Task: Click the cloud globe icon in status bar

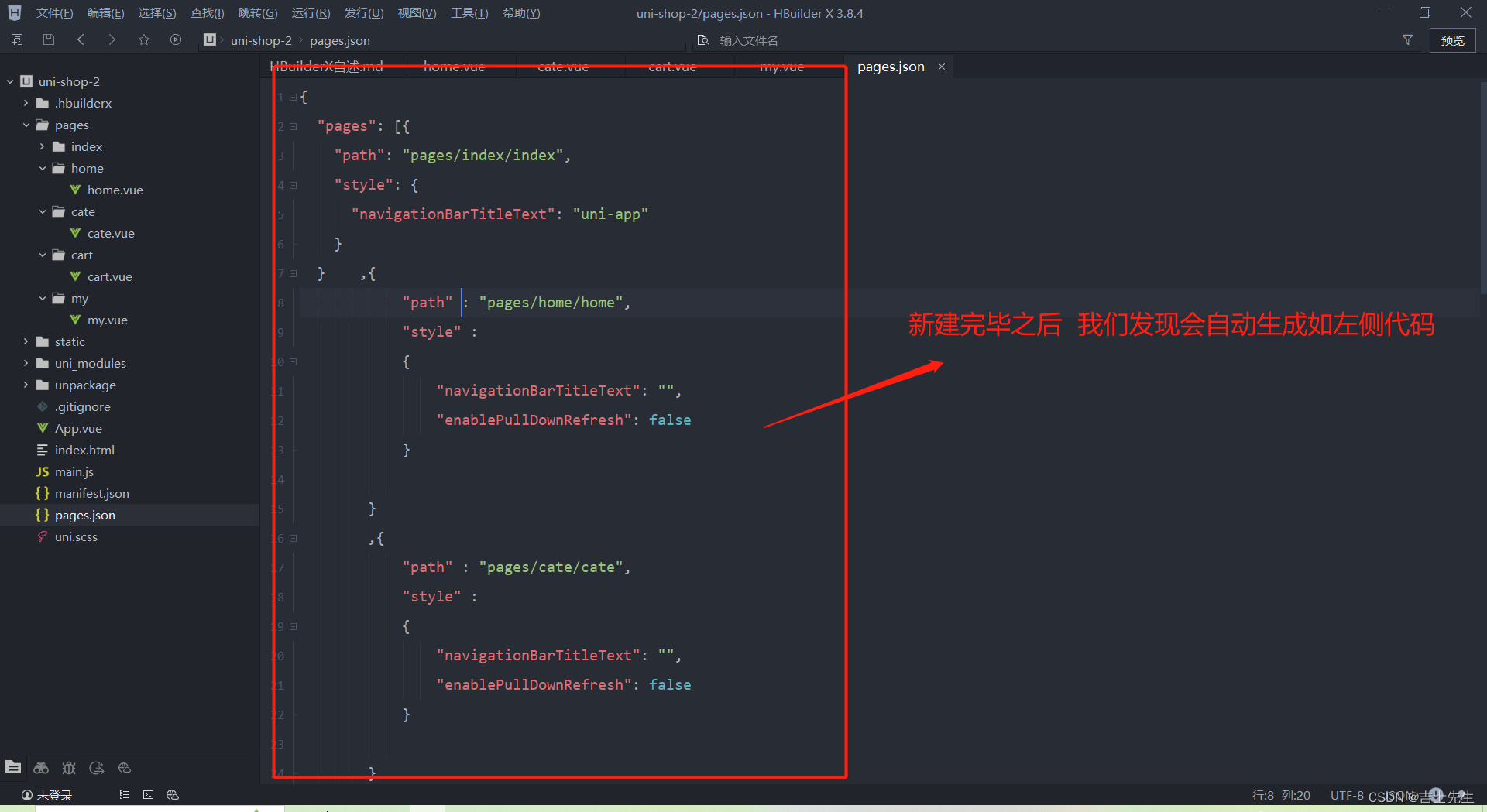Action: point(173,795)
